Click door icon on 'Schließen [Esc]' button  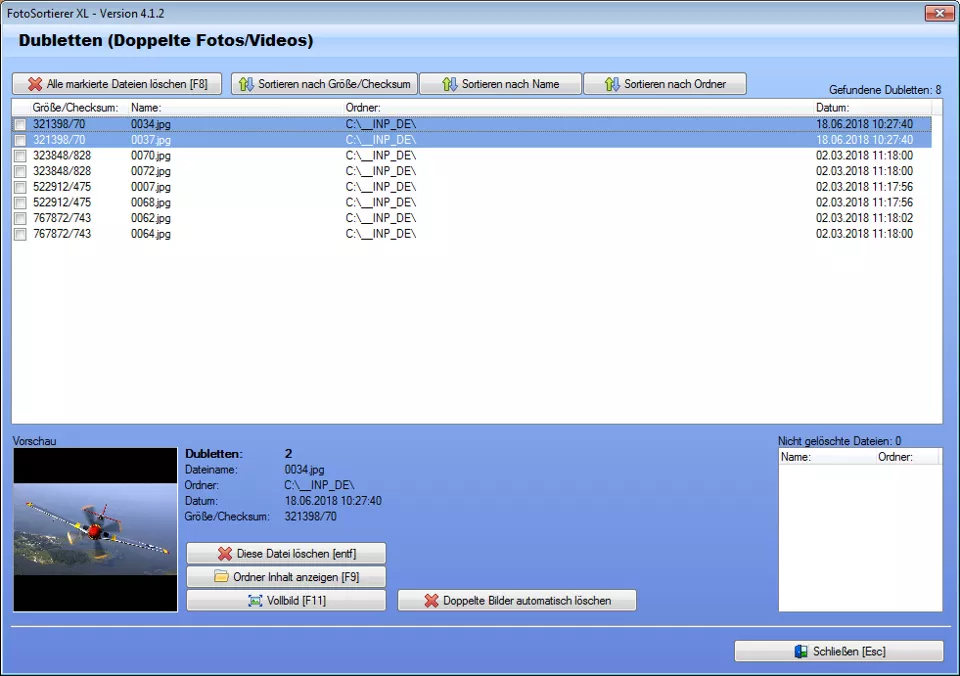pos(801,652)
